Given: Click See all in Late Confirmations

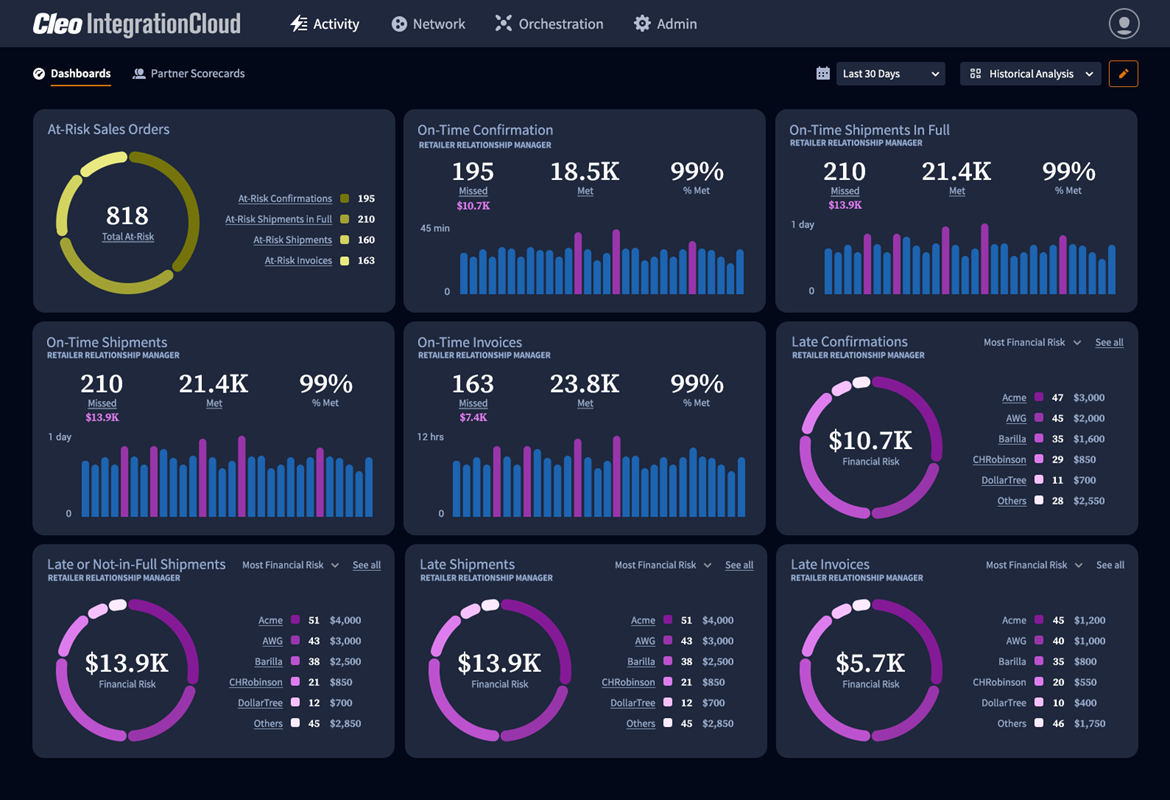Looking at the screenshot, I should pyautogui.click(x=1109, y=342).
